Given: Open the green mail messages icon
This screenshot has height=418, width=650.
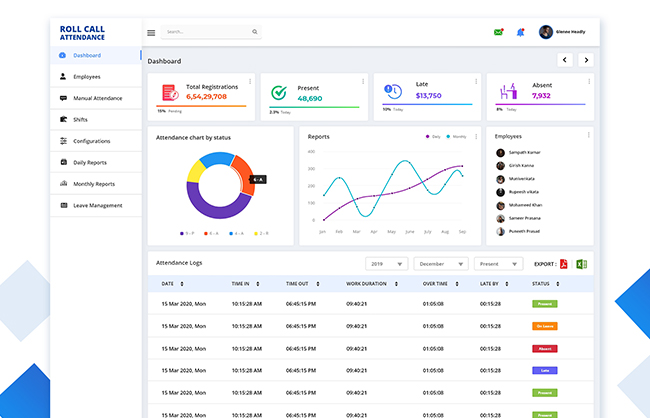Looking at the screenshot, I should tap(498, 32).
